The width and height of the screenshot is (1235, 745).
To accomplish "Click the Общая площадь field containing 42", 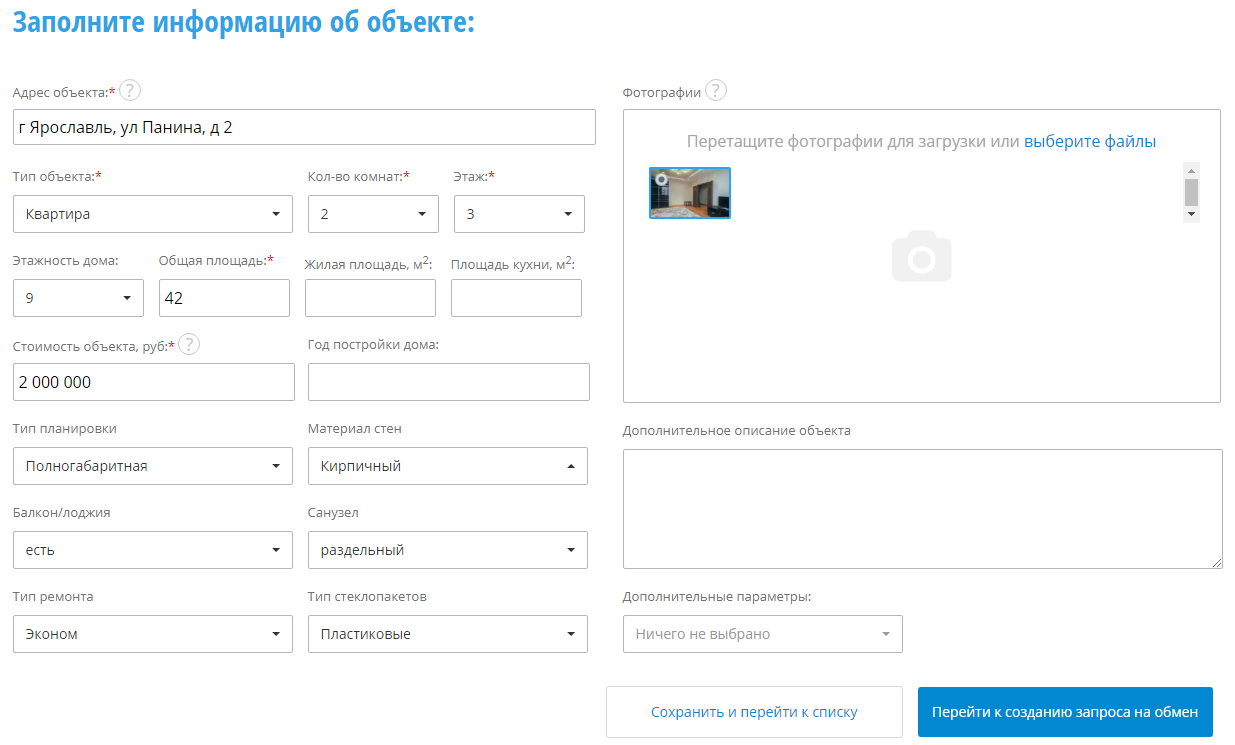I will (x=224, y=298).
